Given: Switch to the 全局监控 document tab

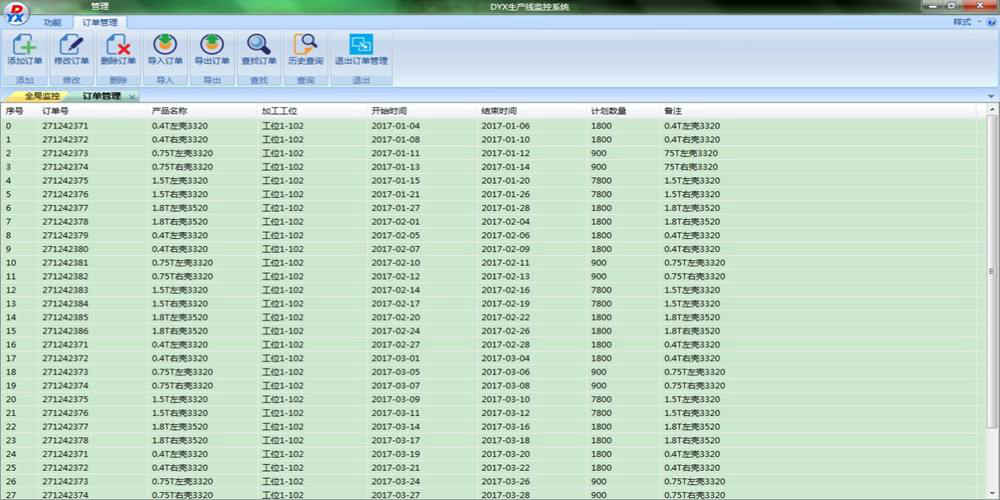Looking at the screenshot, I should pos(42,96).
